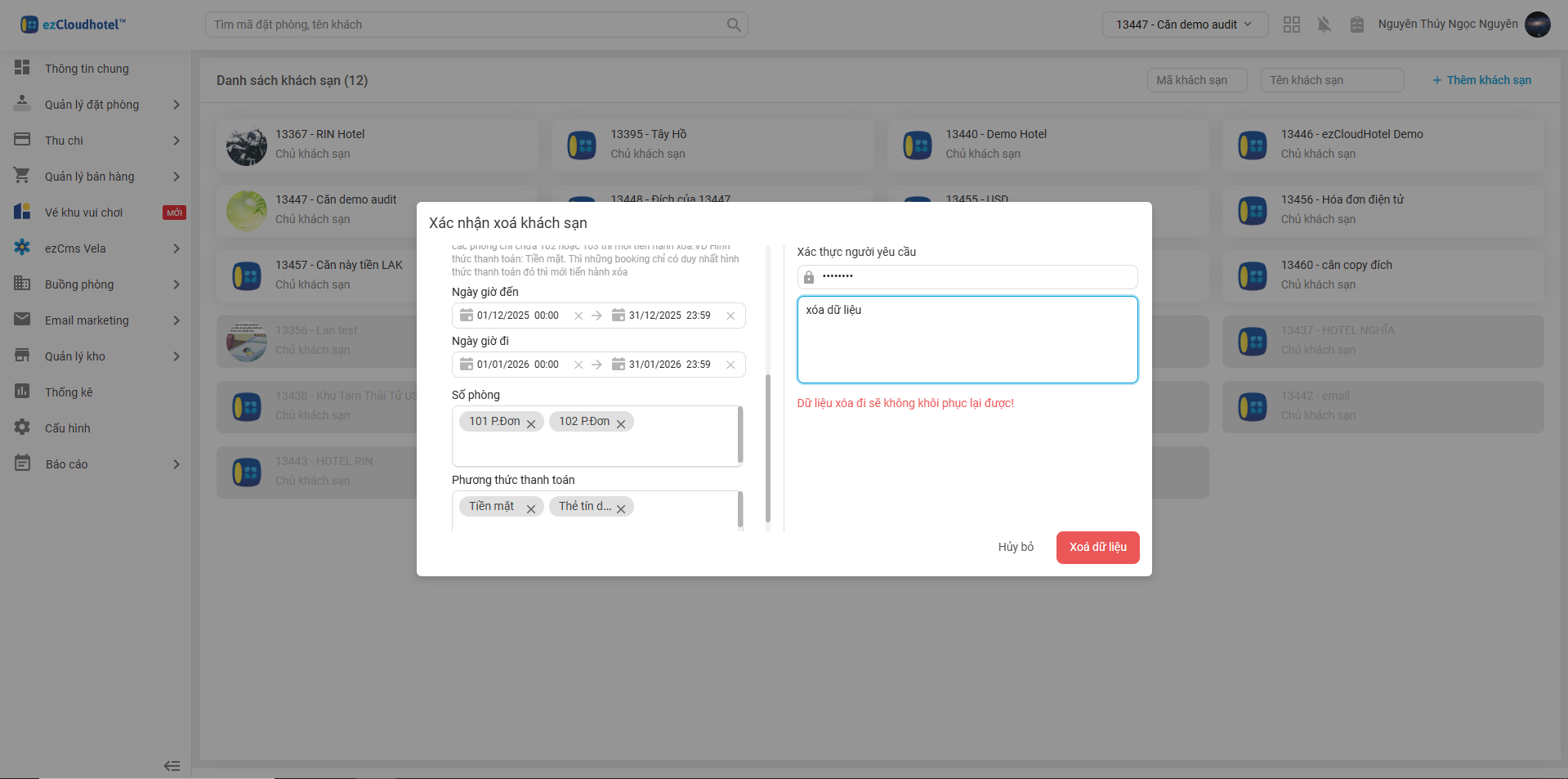
Task: Click the Xoá dữ liệu button
Action: point(1097,547)
